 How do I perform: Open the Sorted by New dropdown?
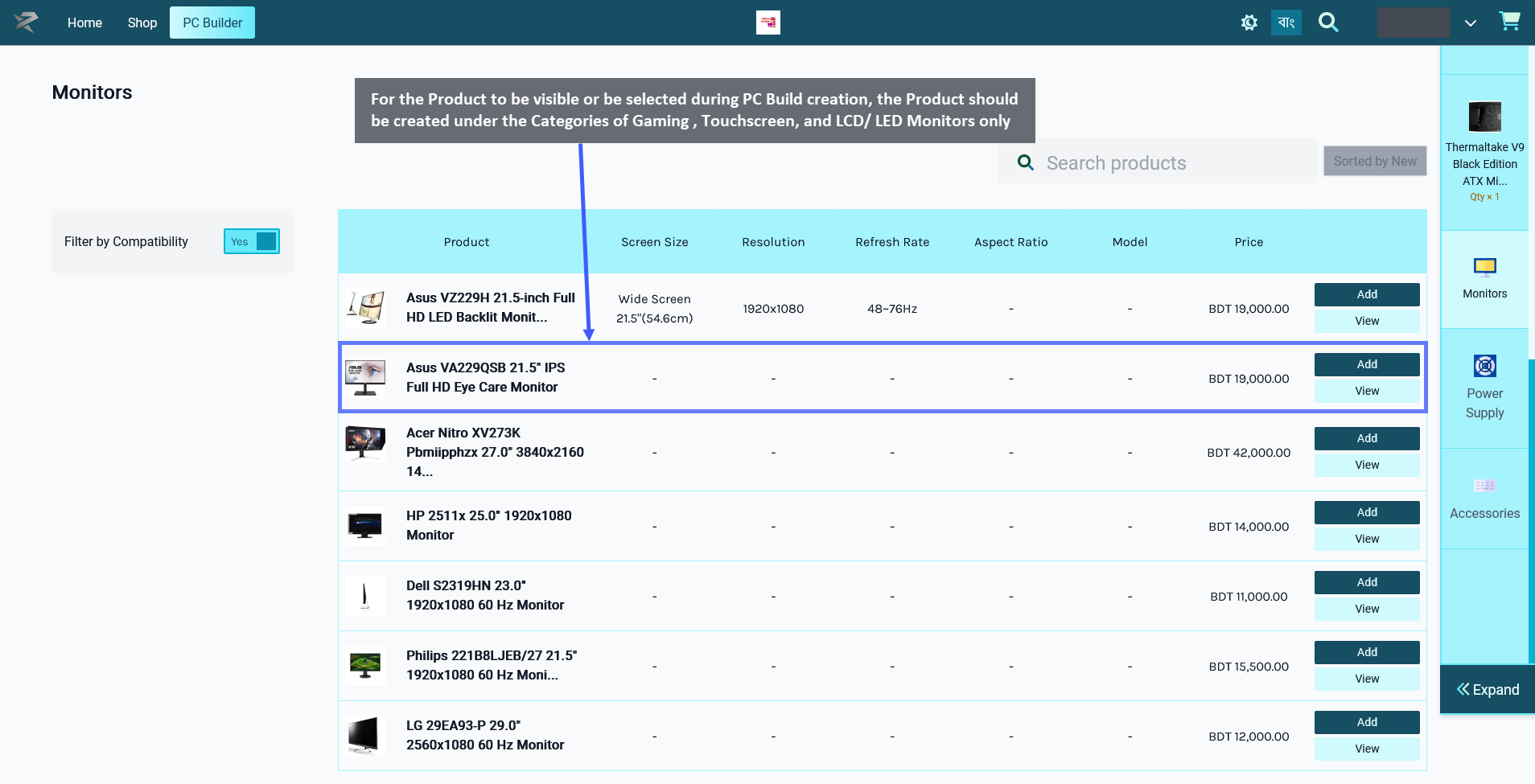1375,161
